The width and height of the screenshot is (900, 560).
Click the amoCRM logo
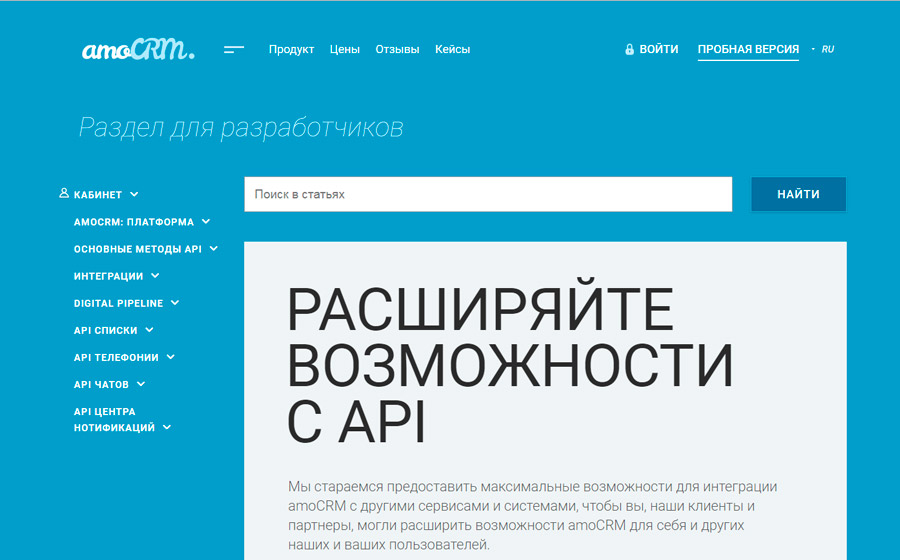tap(138, 50)
